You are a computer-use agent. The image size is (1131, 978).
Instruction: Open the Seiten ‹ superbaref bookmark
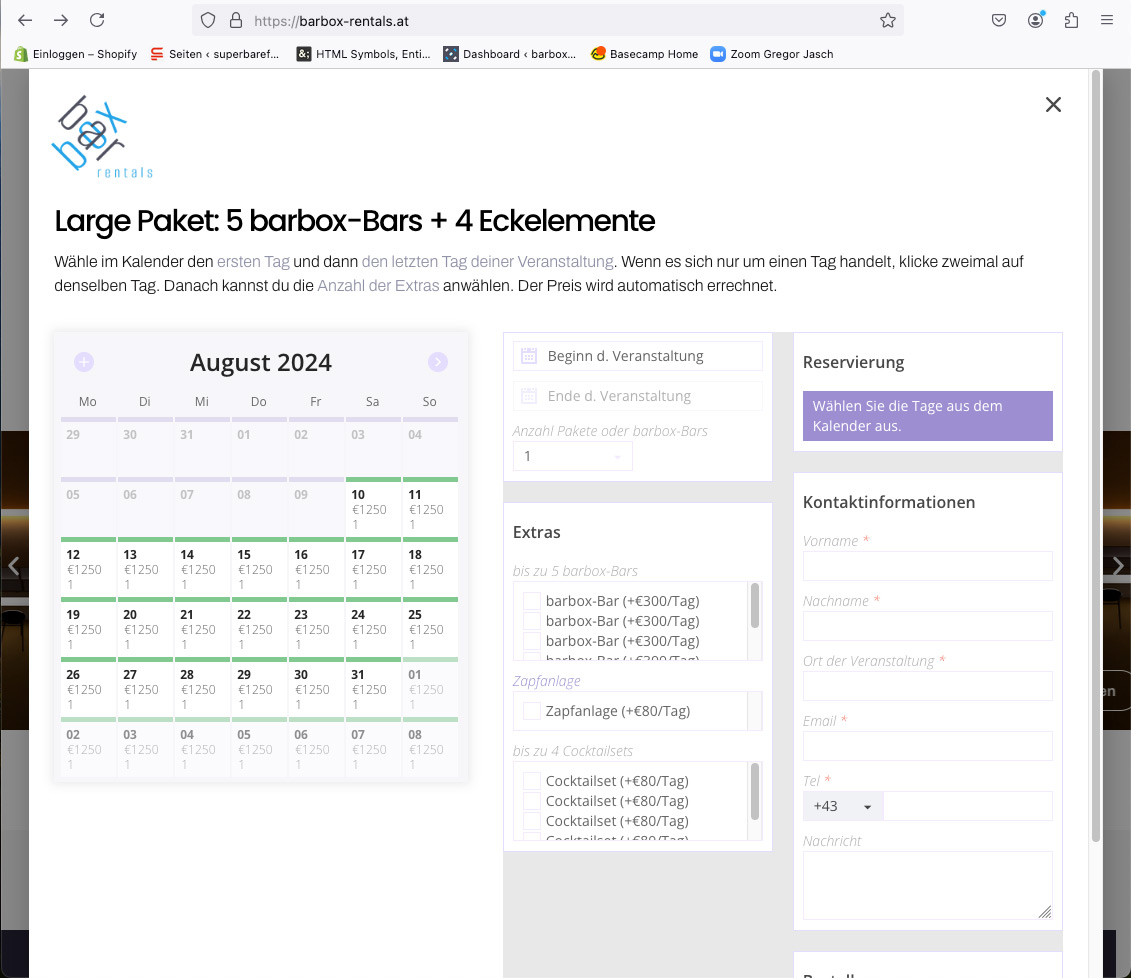[x=215, y=54]
